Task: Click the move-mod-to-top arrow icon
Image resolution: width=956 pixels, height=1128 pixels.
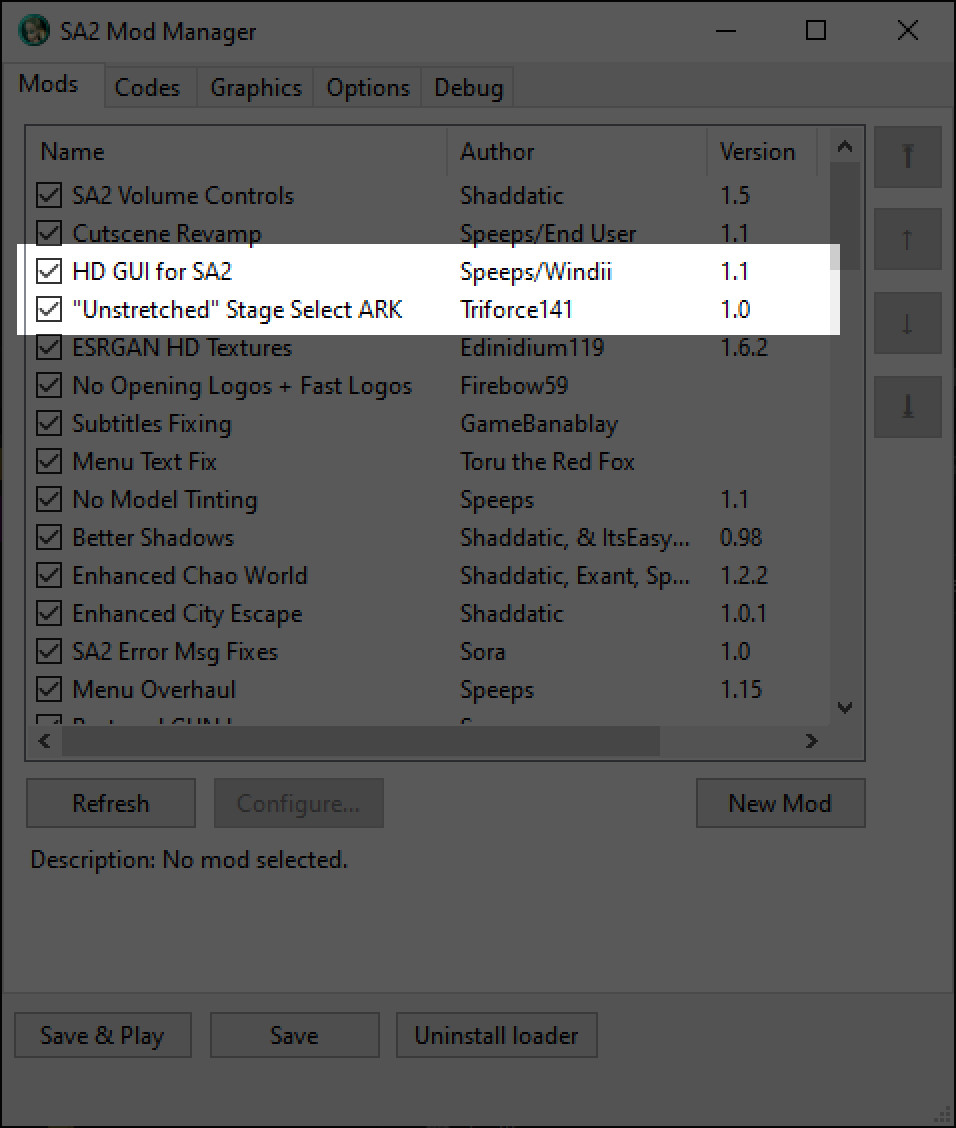Action: coord(907,157)
